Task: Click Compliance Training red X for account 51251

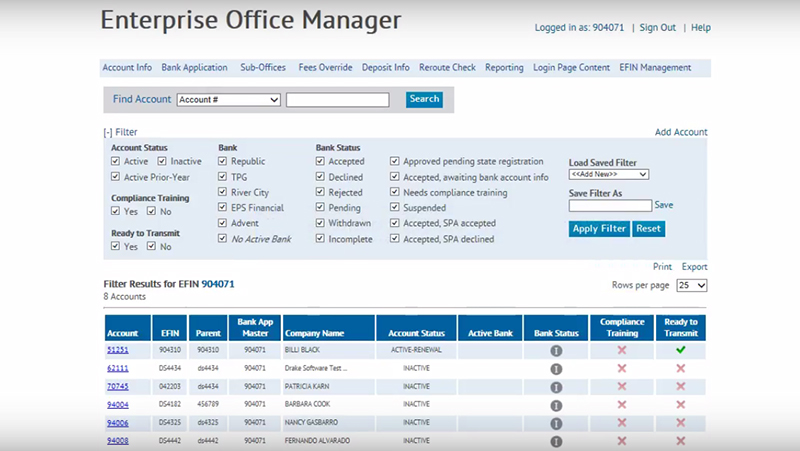Action: [621, 351]
